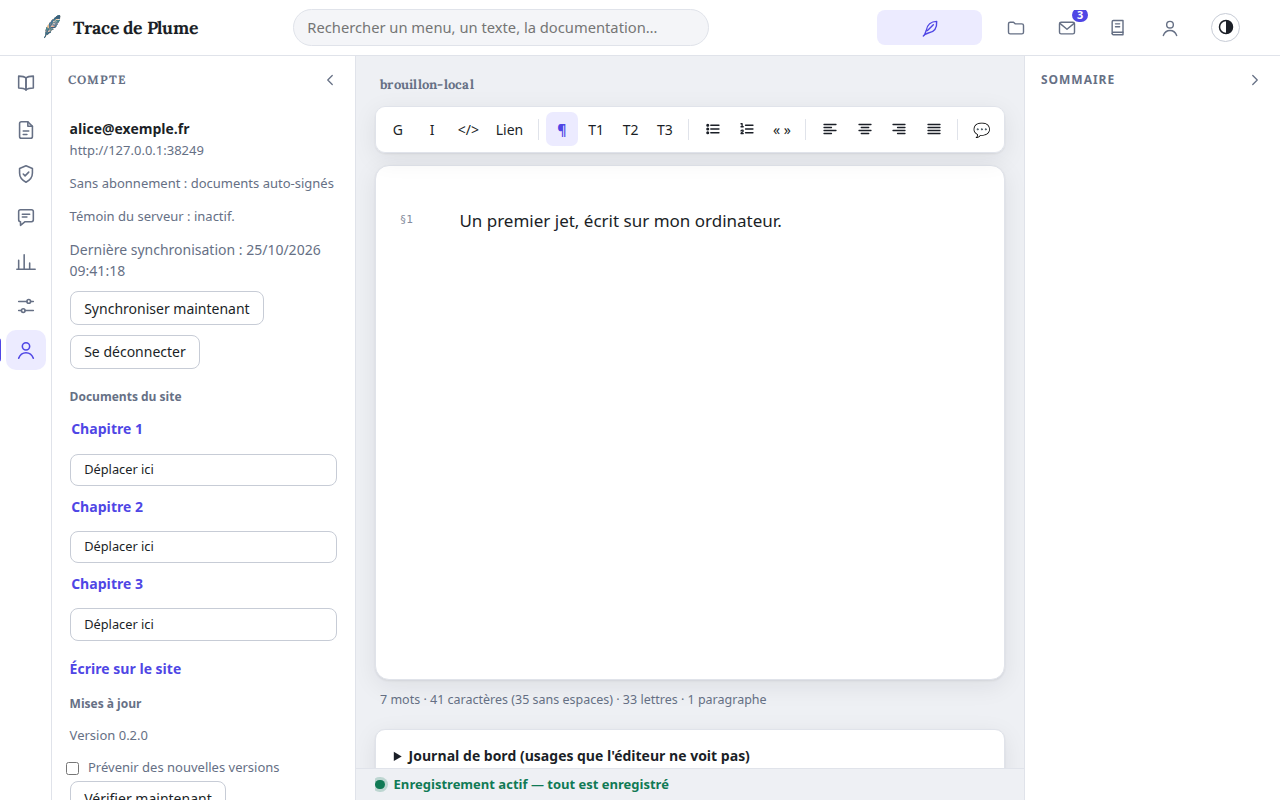Align text to the right

tap(899, 129)
